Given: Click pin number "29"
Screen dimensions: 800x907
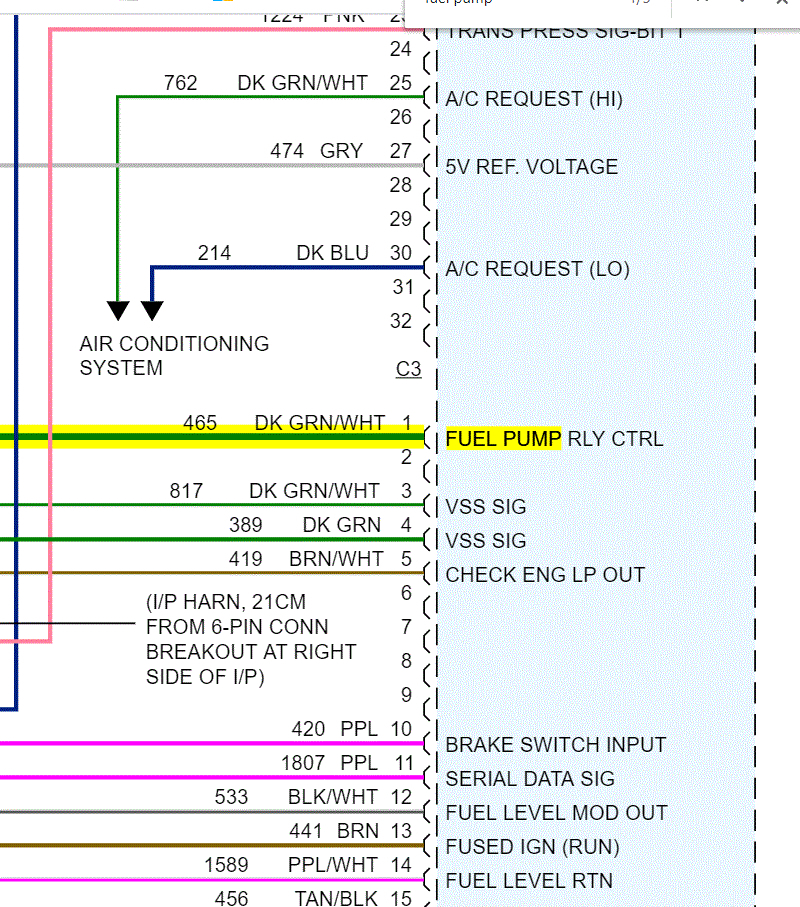Looking at the screenshot, I should 400,219.
